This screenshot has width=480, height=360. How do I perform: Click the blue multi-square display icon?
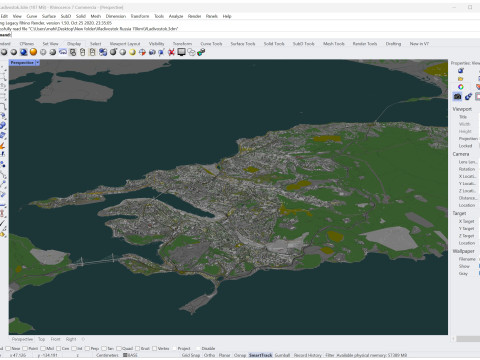(x=103, y=52)
